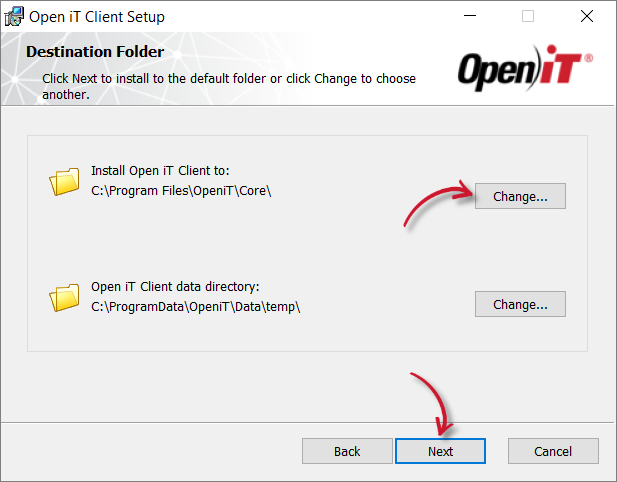This screenshot has height=482, width=617.
Task: Click the "Open iT Client Setup" window title
Action: click(x=97, y=17)
